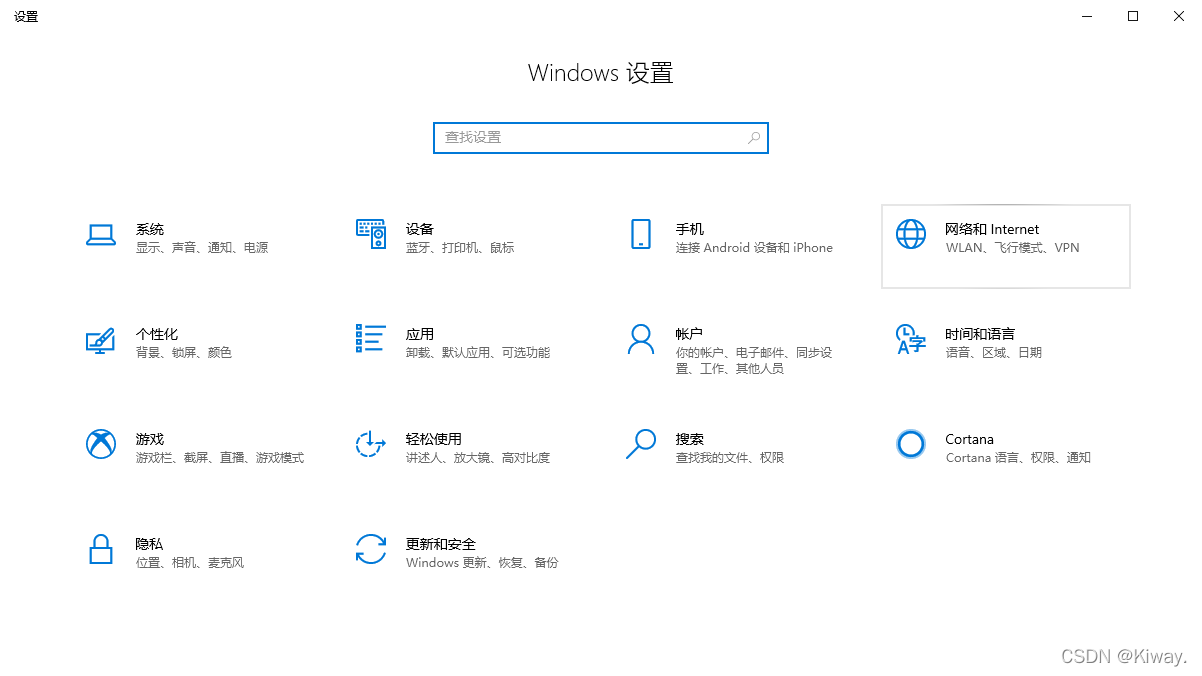The image size is (1202, 676).
Task: Select the 手机 heading
Action: (x=690, y=229)
